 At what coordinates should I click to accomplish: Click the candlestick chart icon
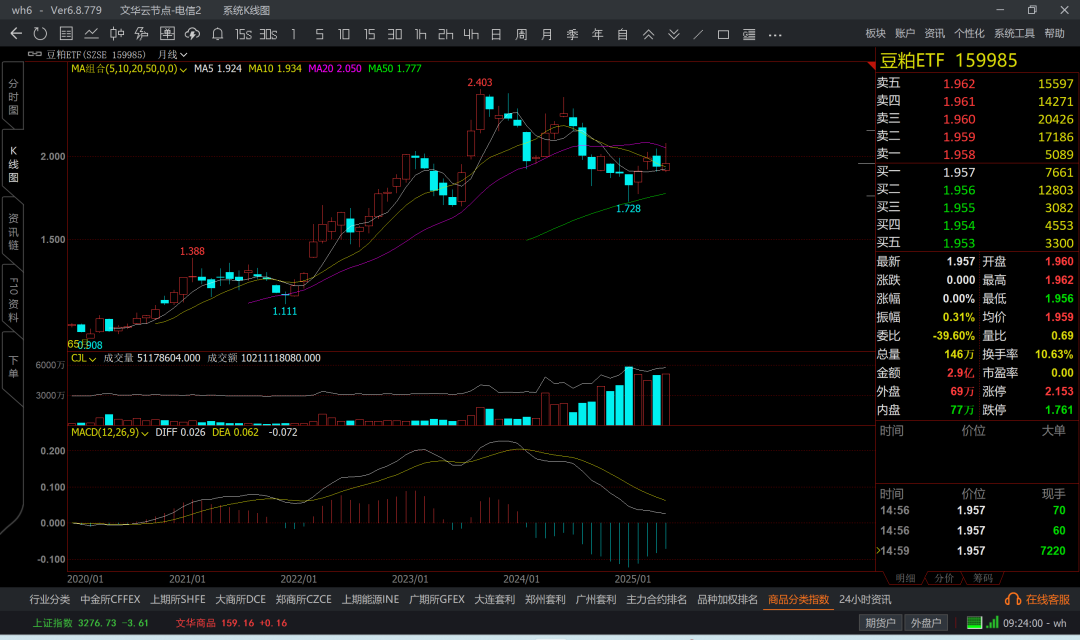click(116, 34)
